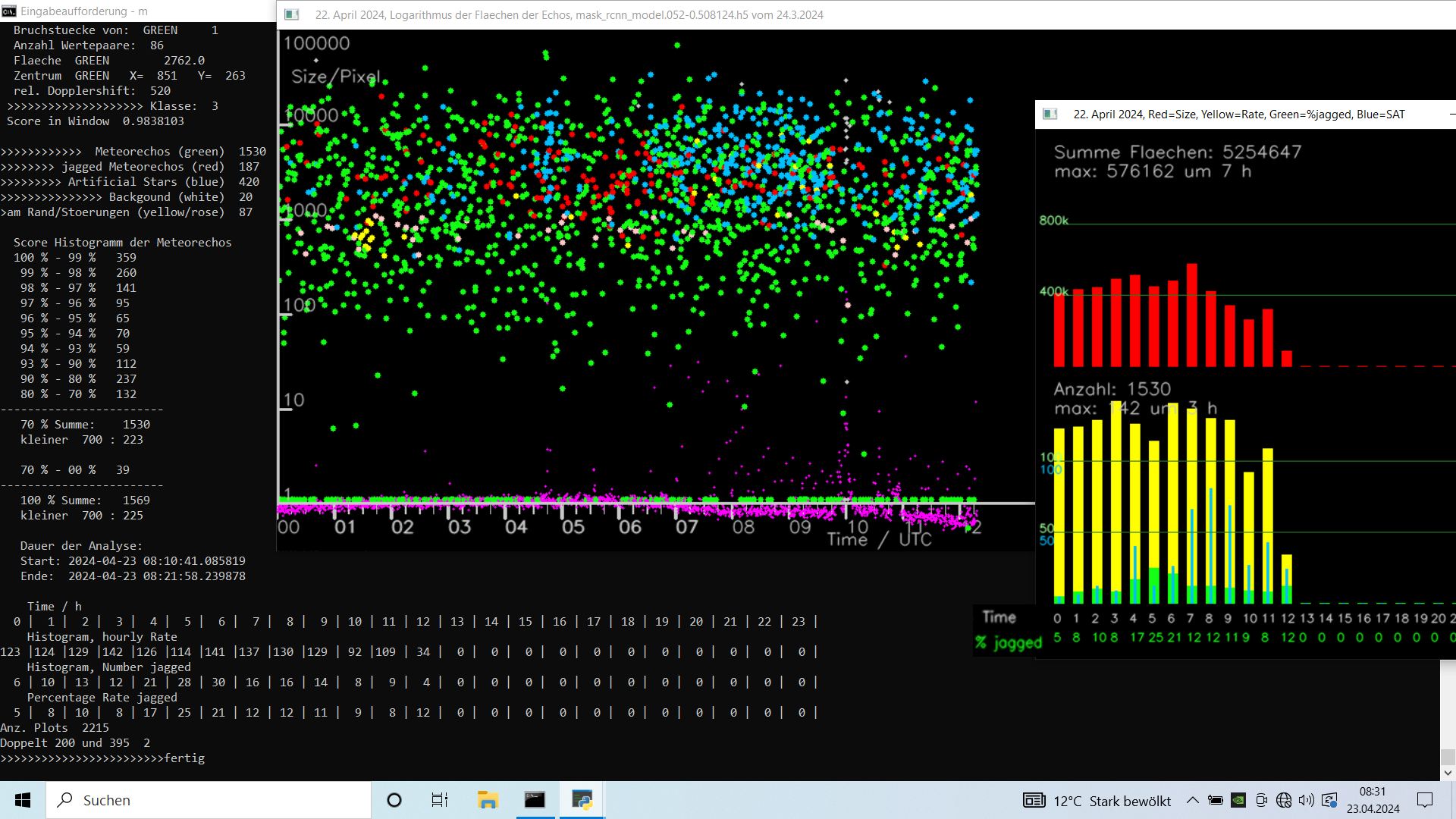Open Task View in the taskbar
1456x819 pixels.
440,800
